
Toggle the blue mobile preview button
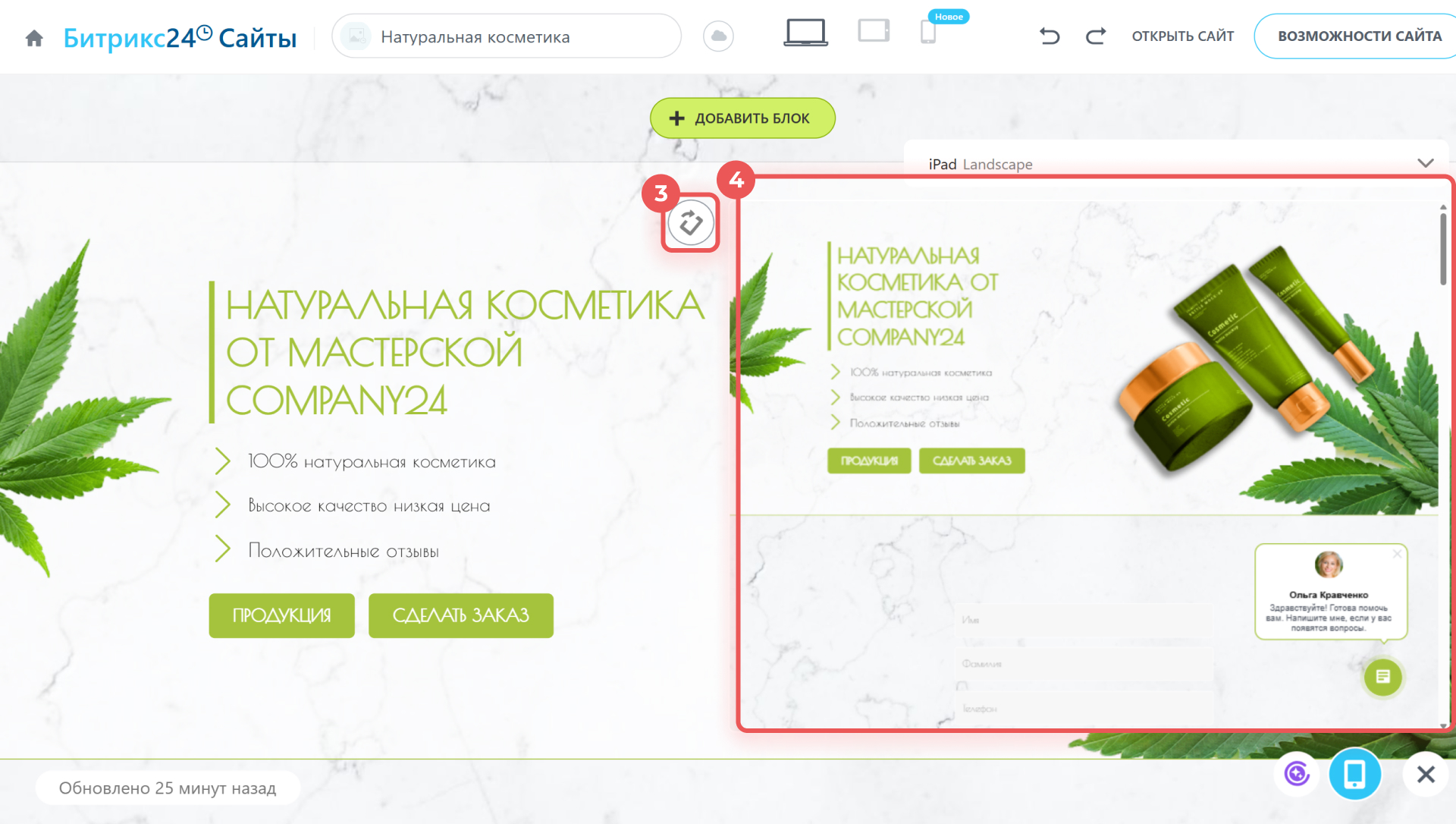point(1354,774)
